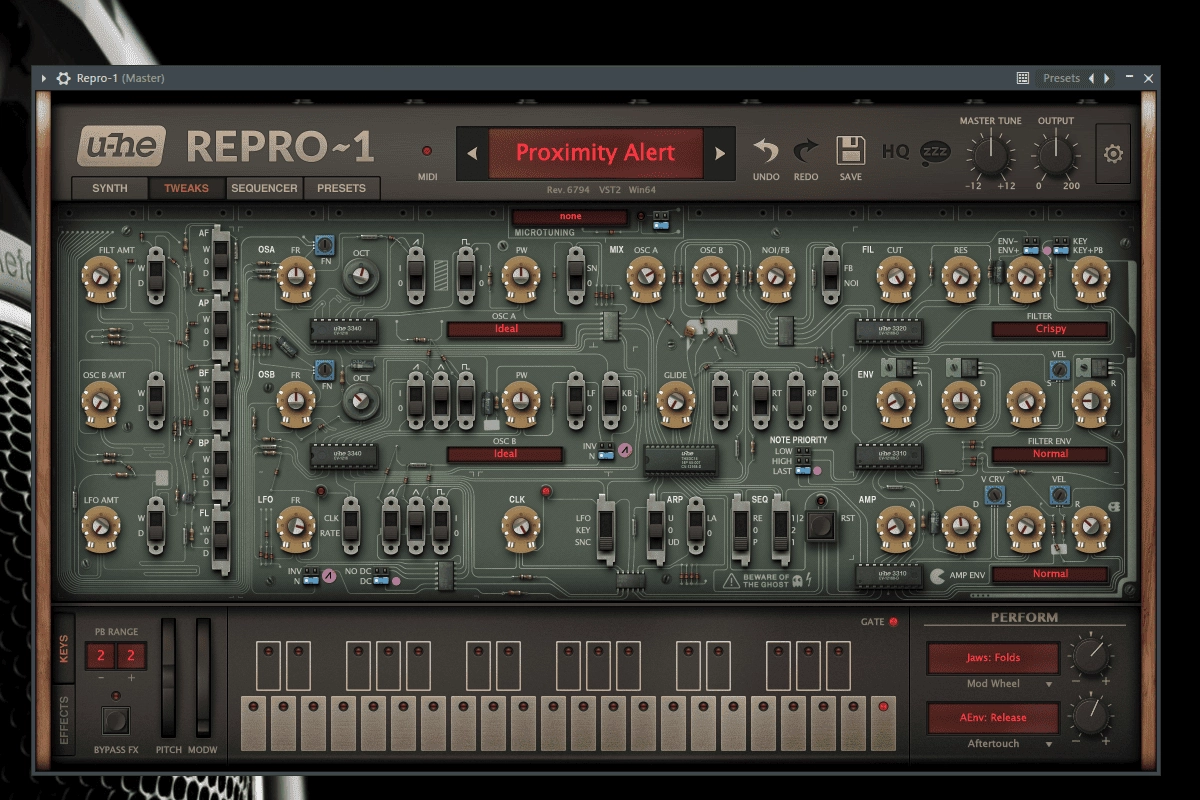The image size is (1200, 800).
Task: Toggle the OSC B LF switch
Action: [x=575, y=399]
